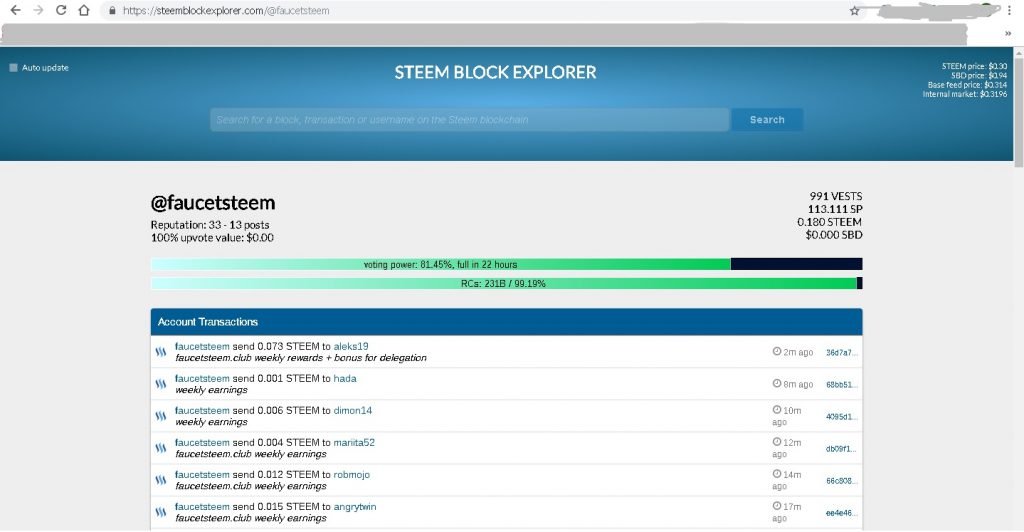The image size is (1024, 532).
Task: Click the Search button
Action: click(767, 119)
